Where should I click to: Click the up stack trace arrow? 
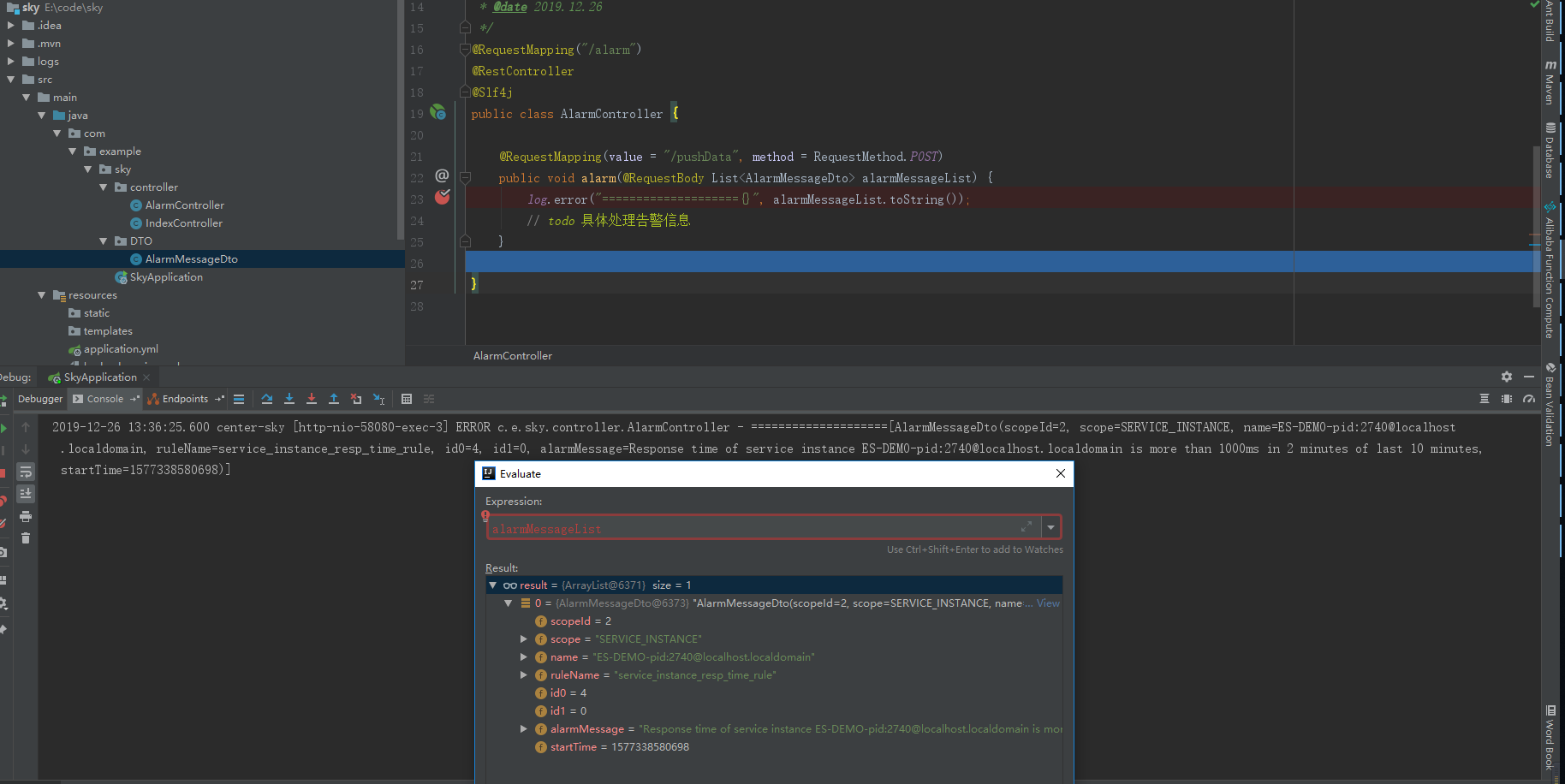(26, 427)
